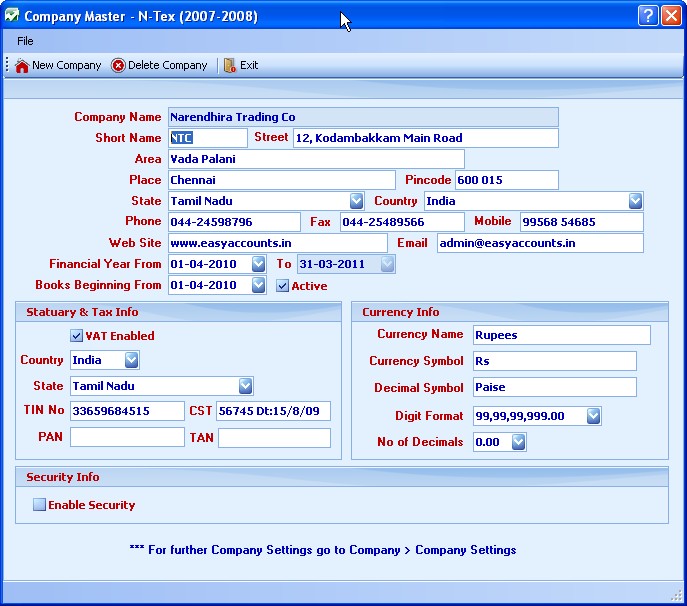Click the Email field
This screenshot has width=687, height=606.
coord(540,243)
